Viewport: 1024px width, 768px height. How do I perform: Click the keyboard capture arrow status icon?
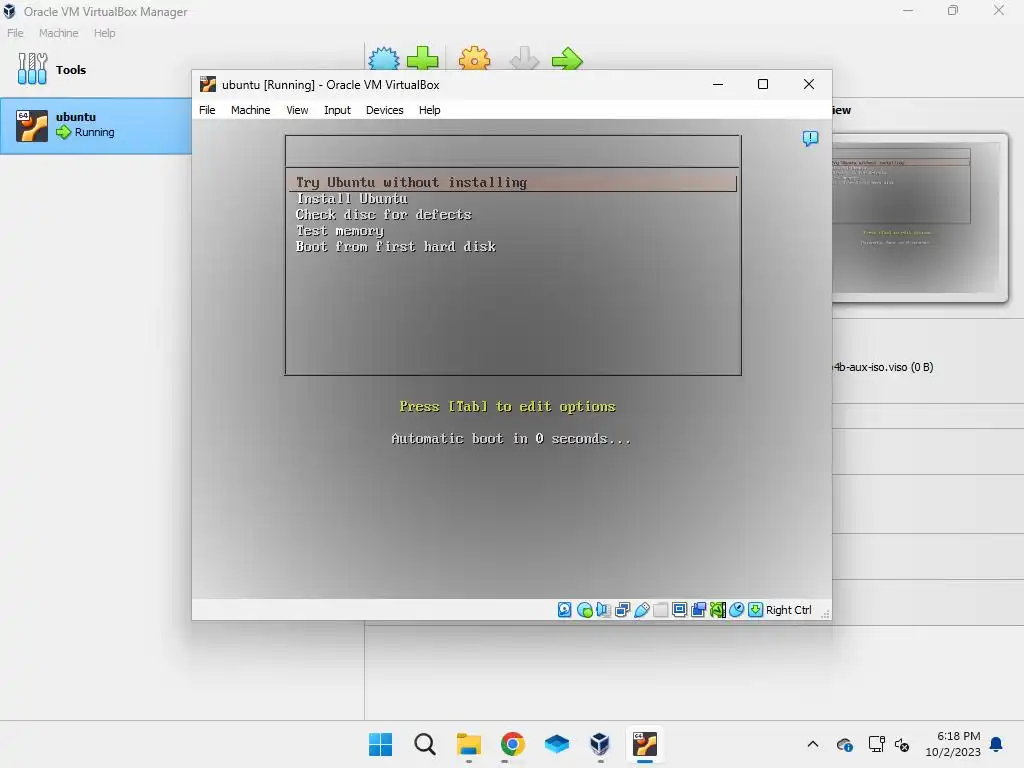point(755,610)
